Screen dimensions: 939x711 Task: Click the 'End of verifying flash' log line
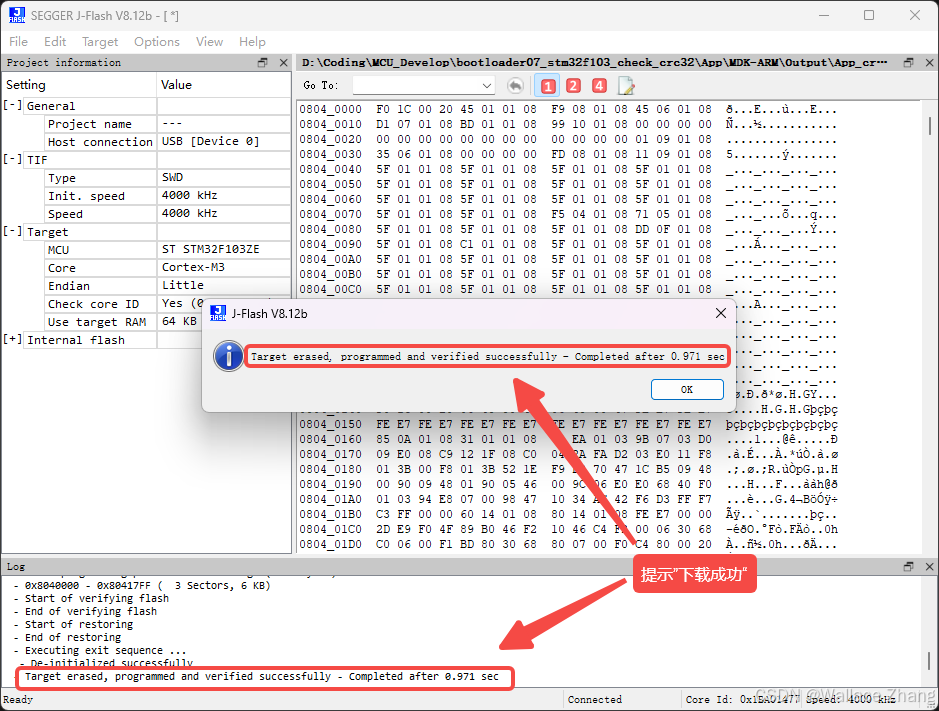pyautogui.click(x=90, y=611)
